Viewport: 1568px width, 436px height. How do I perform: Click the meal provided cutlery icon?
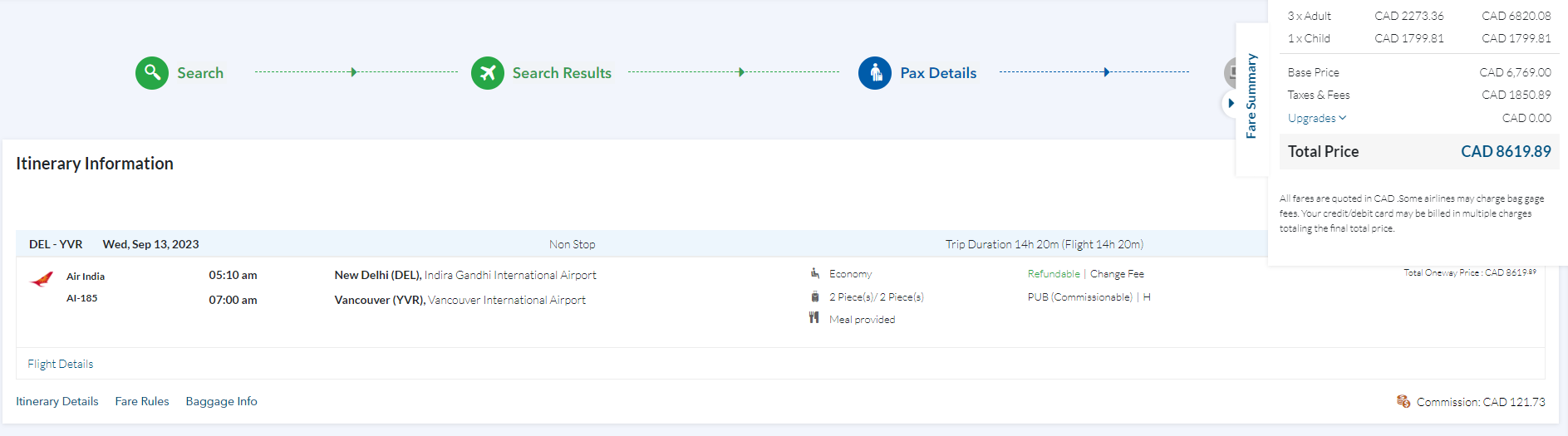tap(814, 318)
